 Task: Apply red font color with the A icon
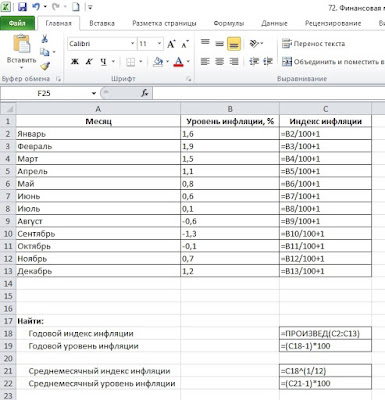(x=179, y=62)
